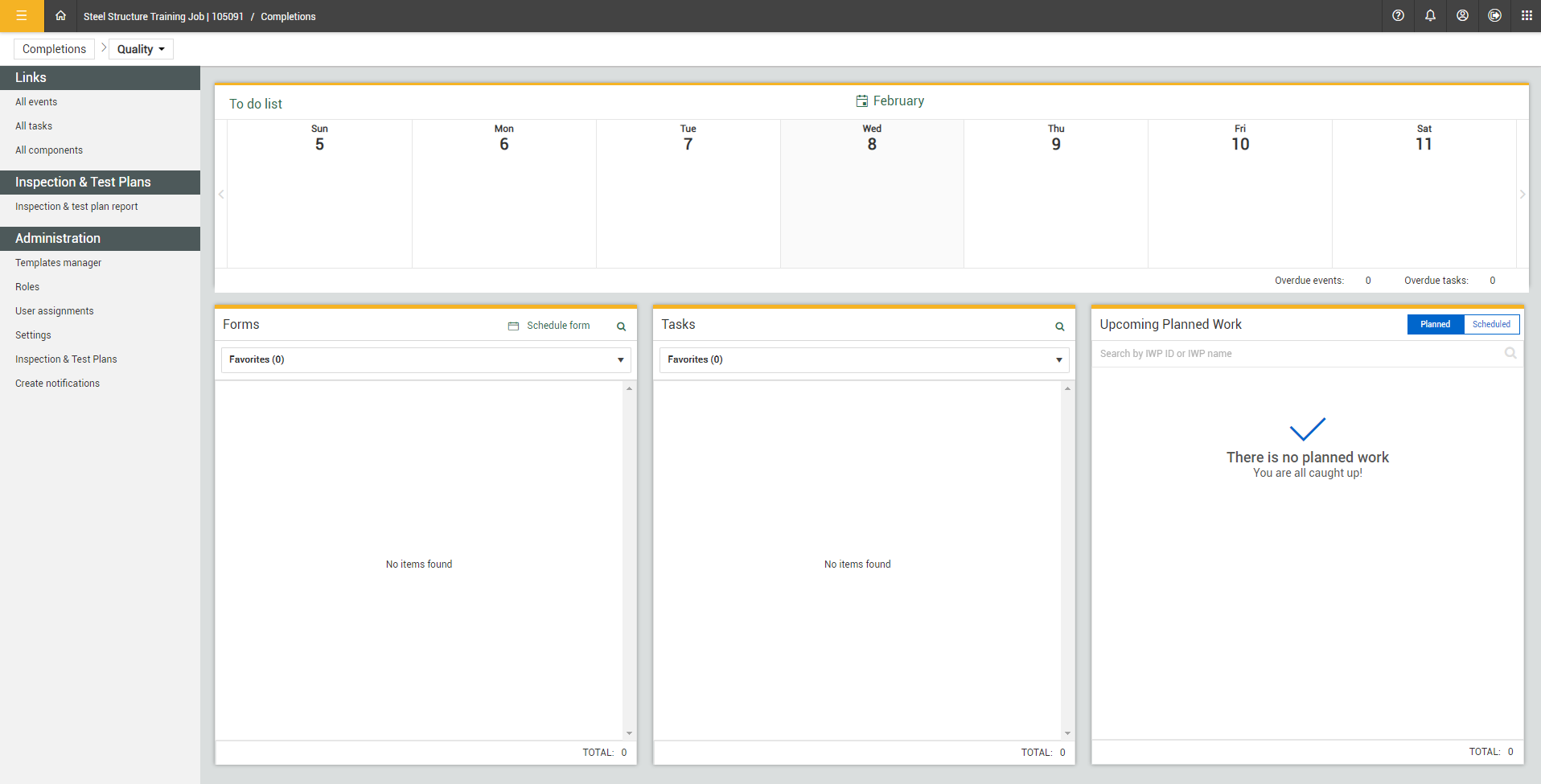1541x784 pixels.
Task: Click the search icon in the Forms panel
Action: pos(620,326)
